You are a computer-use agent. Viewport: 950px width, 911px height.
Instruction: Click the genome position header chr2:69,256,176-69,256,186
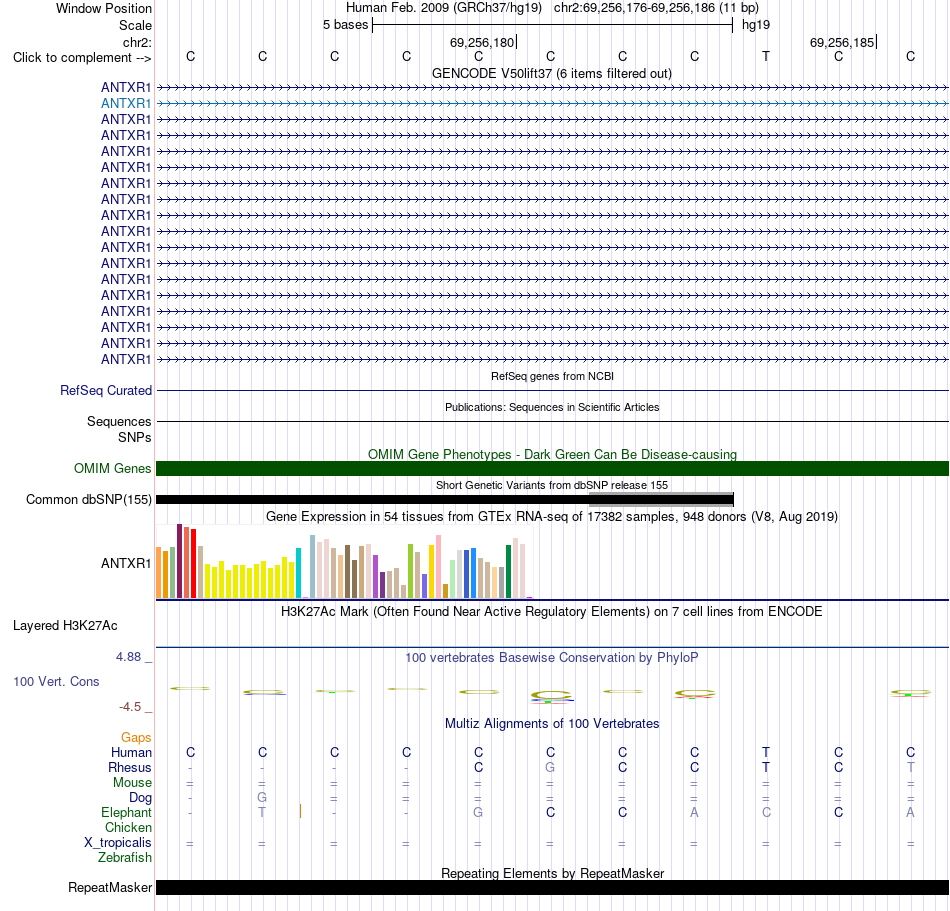coord(656,8)
